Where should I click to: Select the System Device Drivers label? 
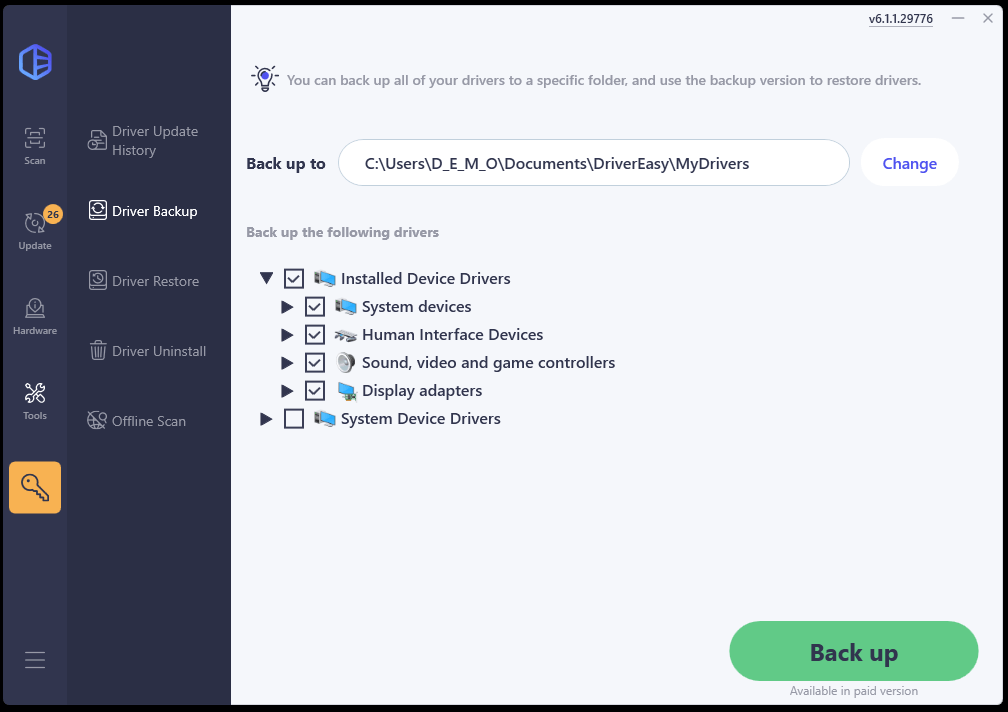pos(420,418)
